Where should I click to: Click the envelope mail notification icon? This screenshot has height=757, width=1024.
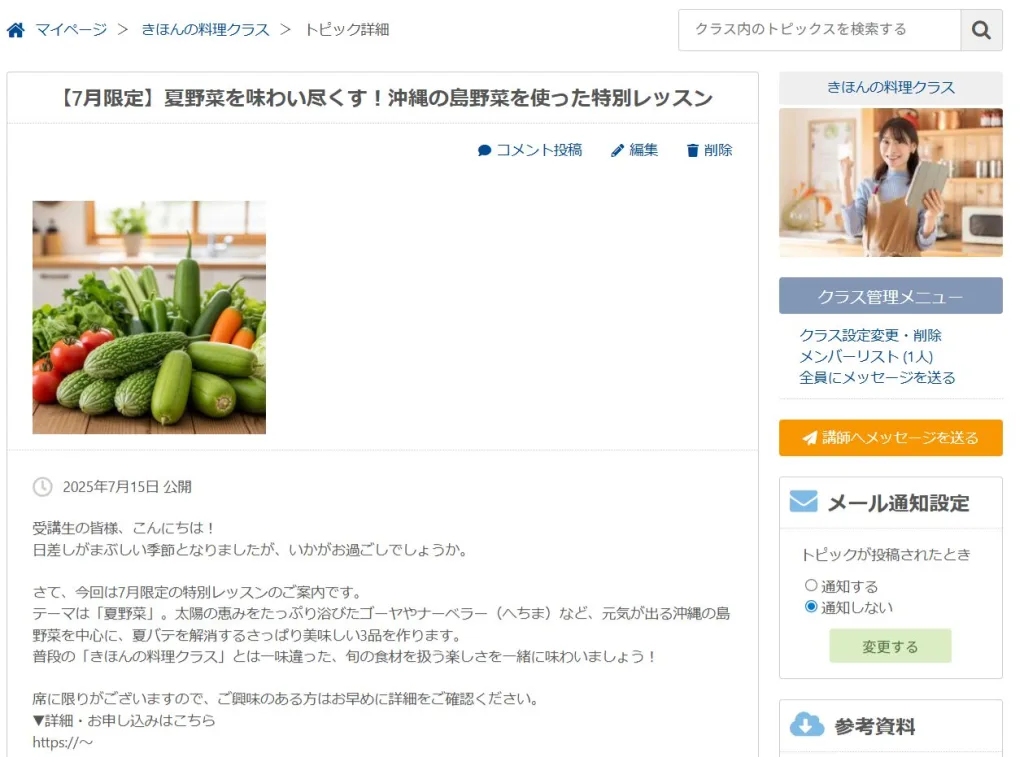pos(803,502)
